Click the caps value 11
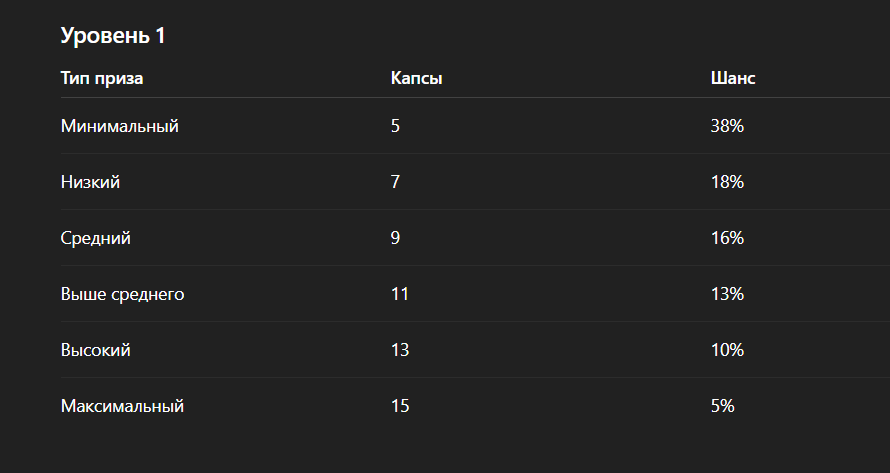 (400, 294)
